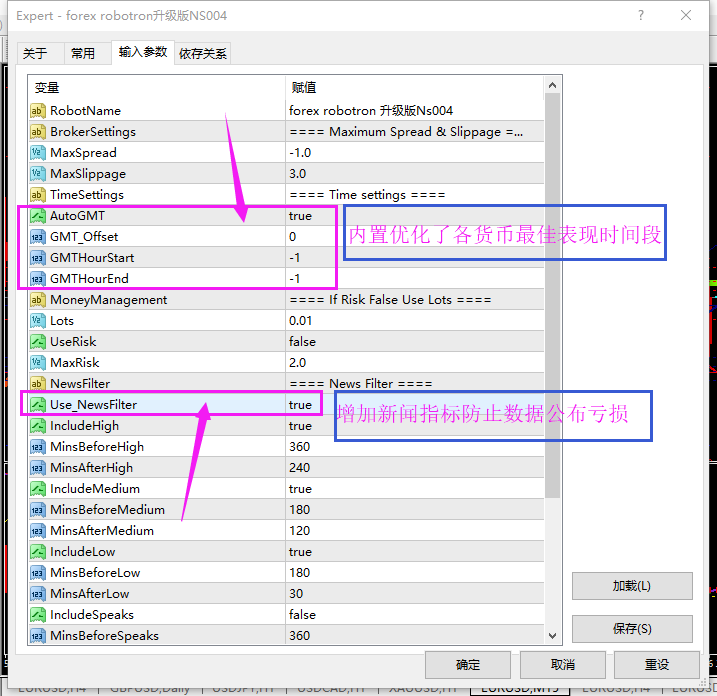The image size is (717, 696).
Task: Click the double-type icon beside MaxSlippage
Action: (x=37, y=174)
